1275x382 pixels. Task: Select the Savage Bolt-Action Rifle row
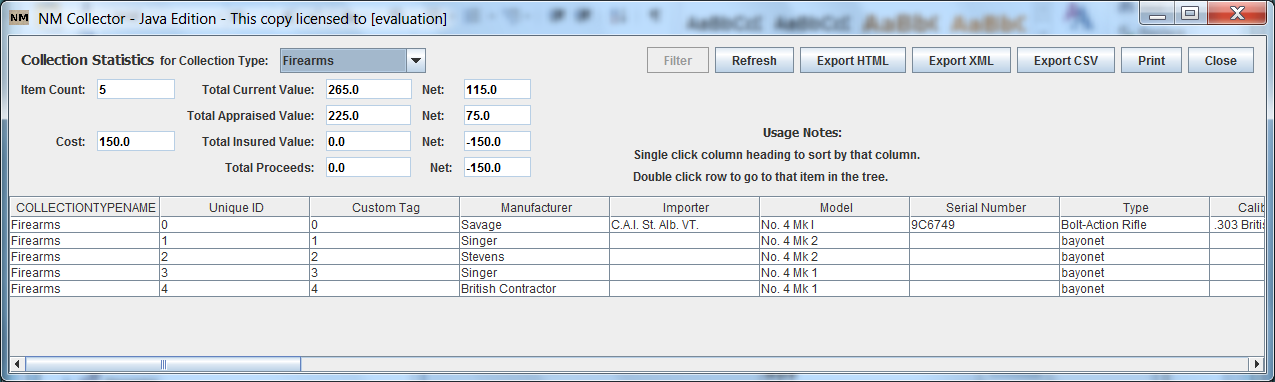[x=637, y=225]
